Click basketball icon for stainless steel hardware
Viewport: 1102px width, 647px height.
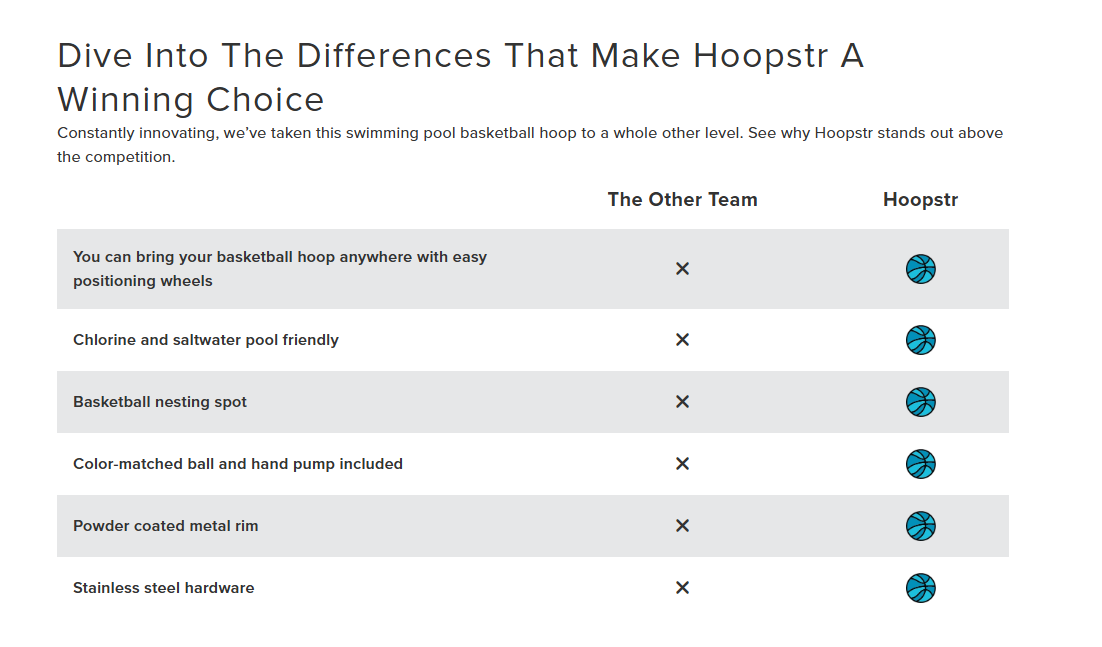(x=920, y=588)
